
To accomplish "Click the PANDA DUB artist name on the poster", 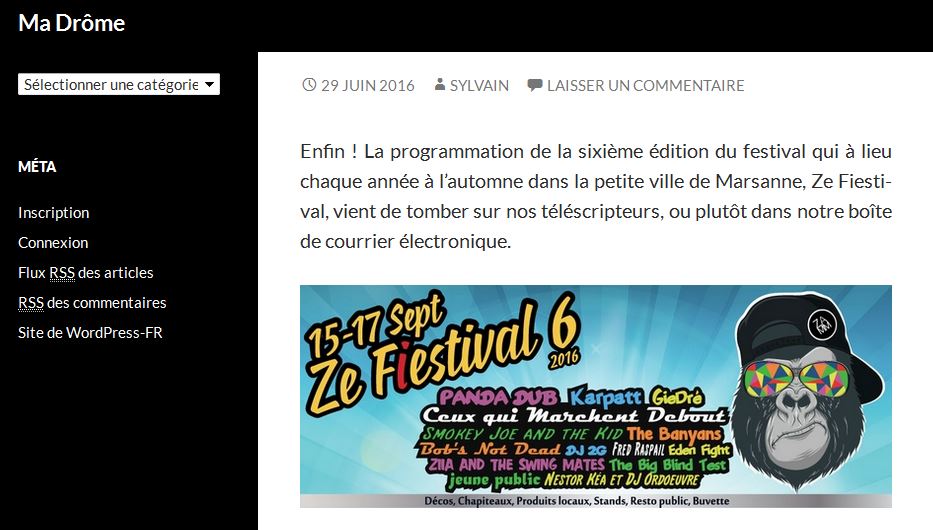I will coord(499,397).
